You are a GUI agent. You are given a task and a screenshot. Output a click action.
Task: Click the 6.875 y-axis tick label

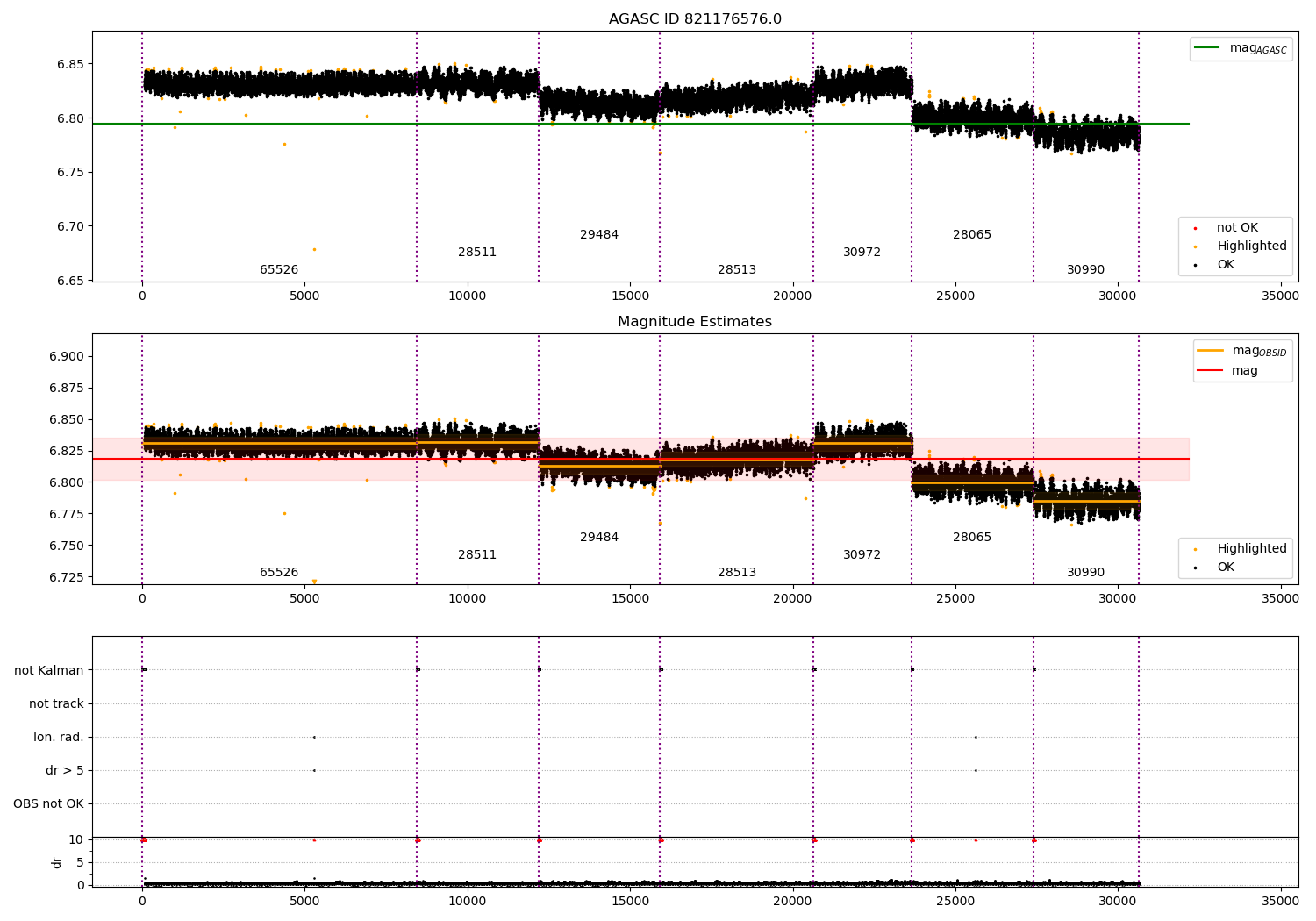(x=68, y=389)
